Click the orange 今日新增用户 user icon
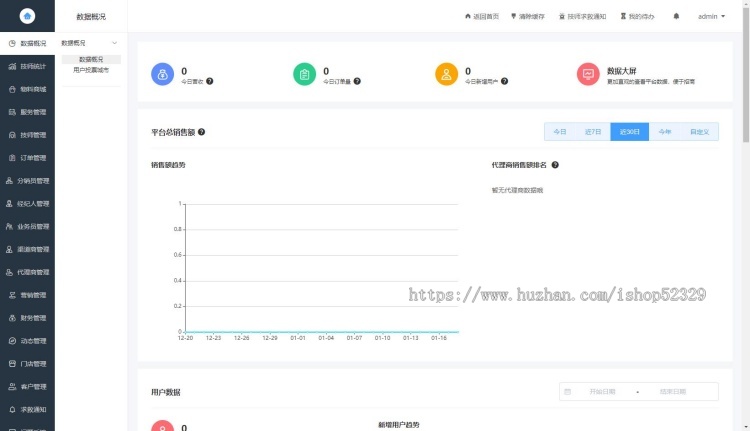Image resolution: width=750 pixels, height=431 pixels. click(x=446, y=75)
